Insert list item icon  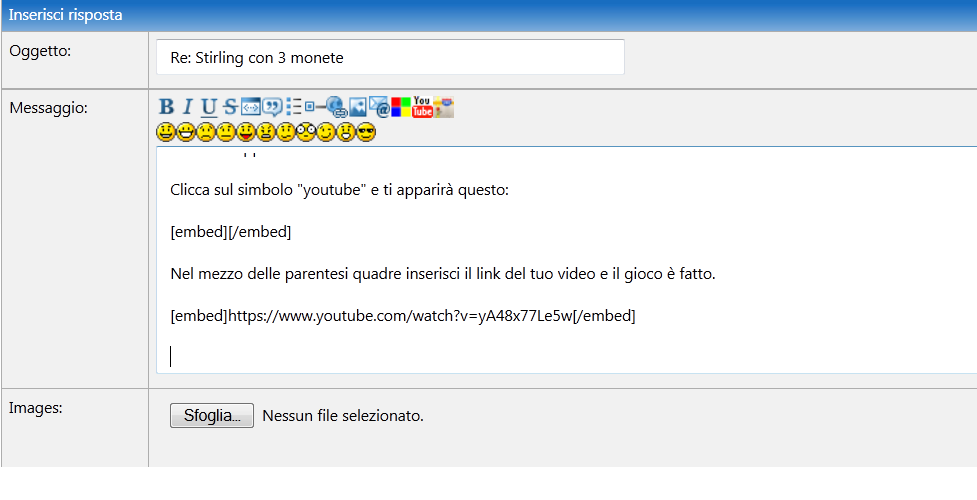(x=315, y=107)
